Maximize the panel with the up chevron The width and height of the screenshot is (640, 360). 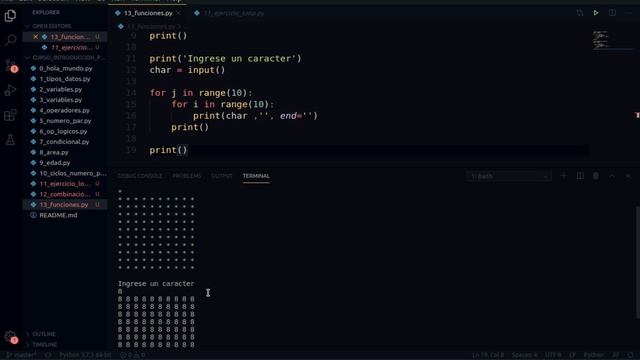[x=612, y=176]
